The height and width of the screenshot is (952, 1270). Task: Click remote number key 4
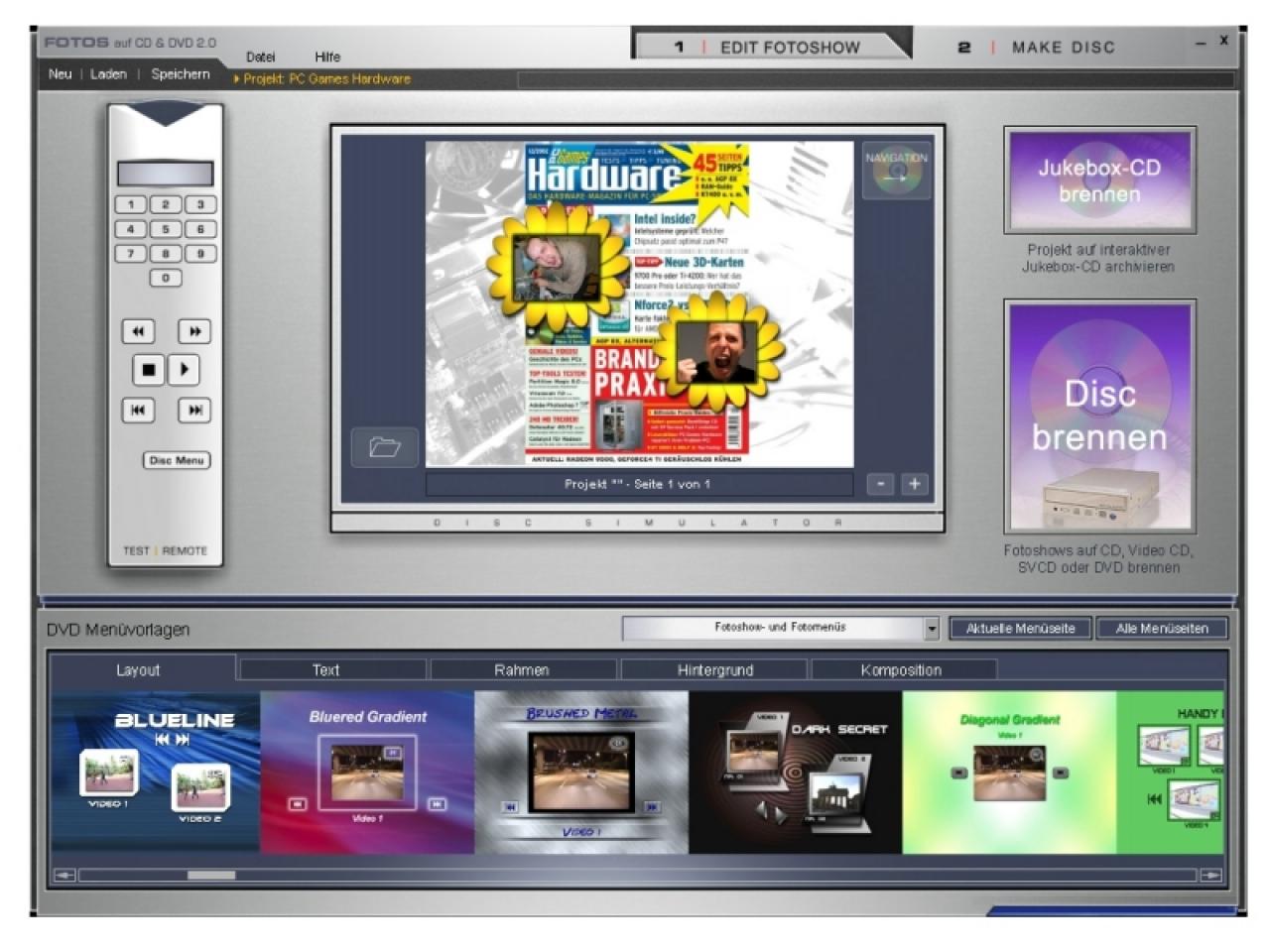click(130, 229)
